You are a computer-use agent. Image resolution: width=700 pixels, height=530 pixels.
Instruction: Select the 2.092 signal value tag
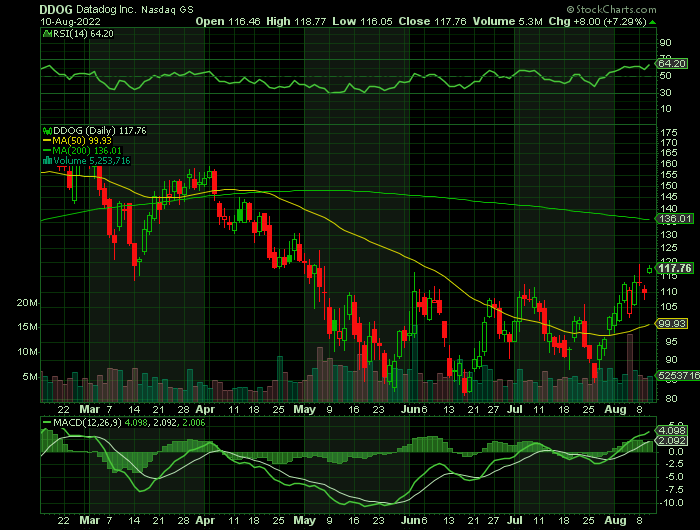(x=672, y=441)
